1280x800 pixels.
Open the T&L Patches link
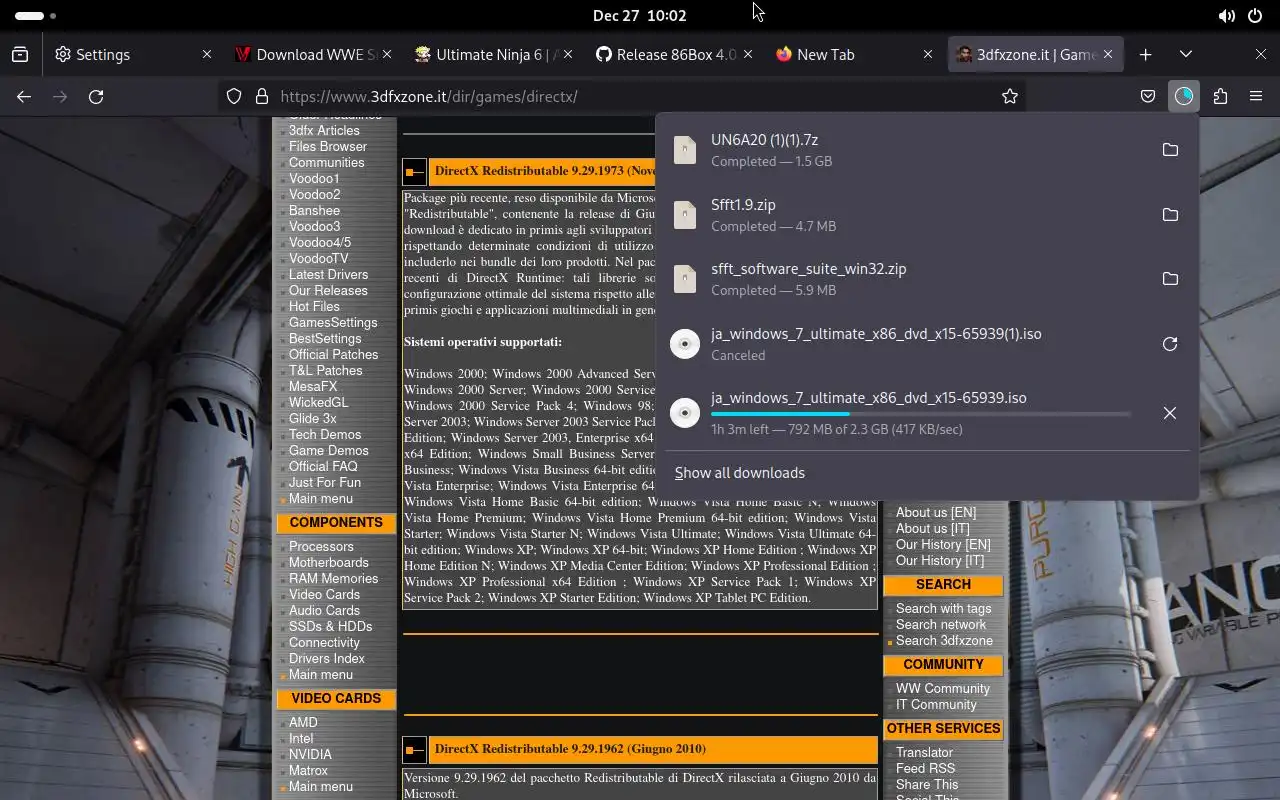coord(325,371)
